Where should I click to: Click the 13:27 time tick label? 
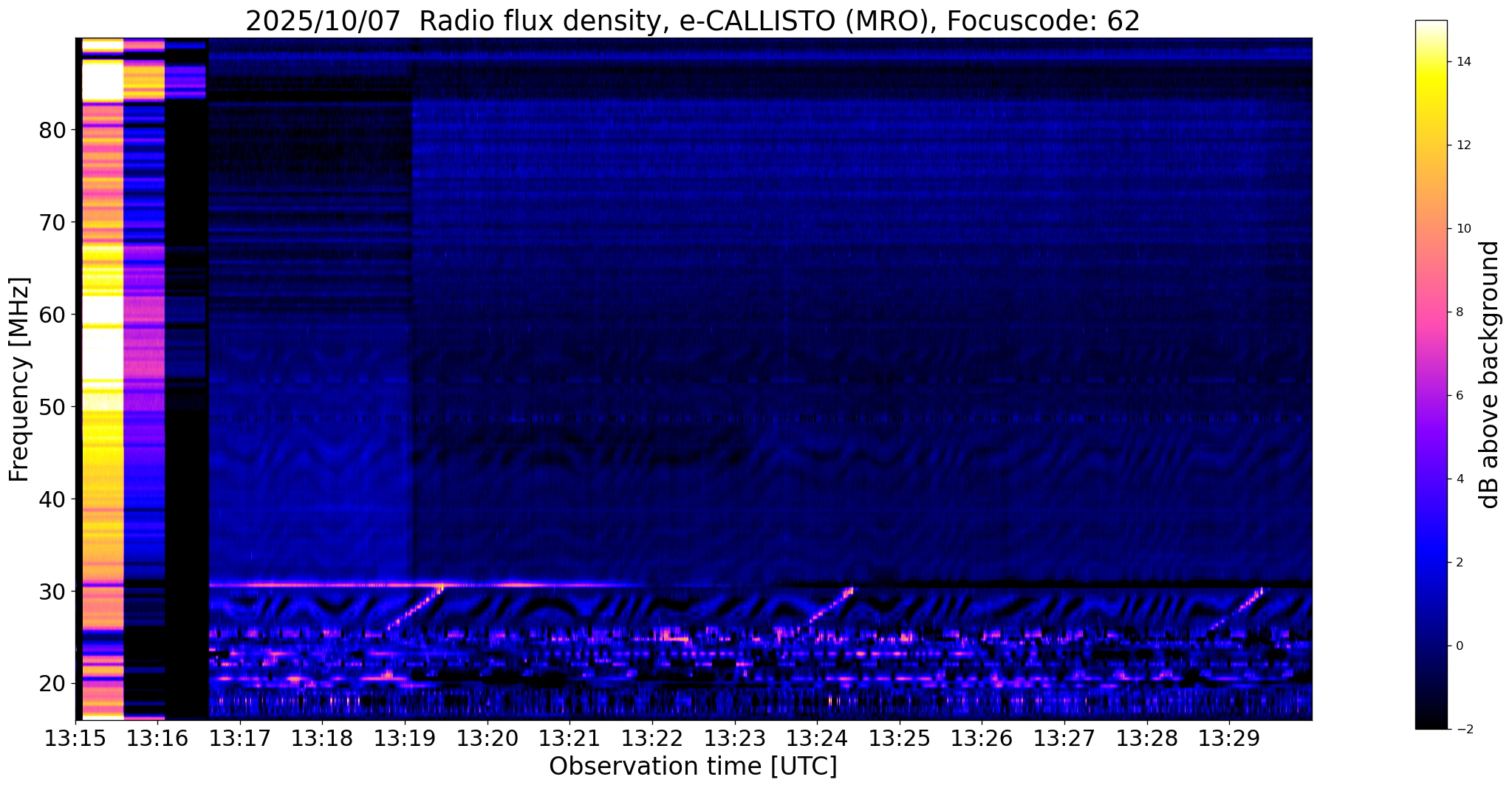click(x=1064, y=739)
